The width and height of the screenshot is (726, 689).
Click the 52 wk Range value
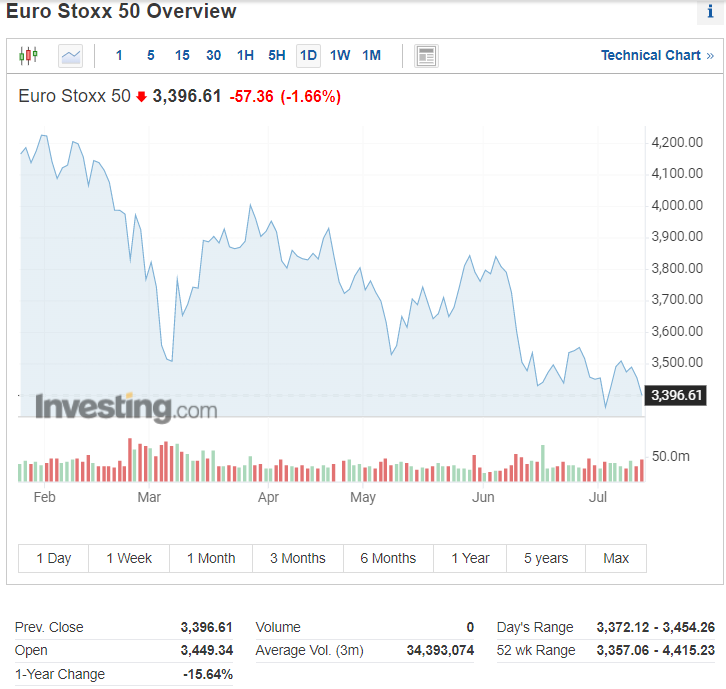pos(656,651)
